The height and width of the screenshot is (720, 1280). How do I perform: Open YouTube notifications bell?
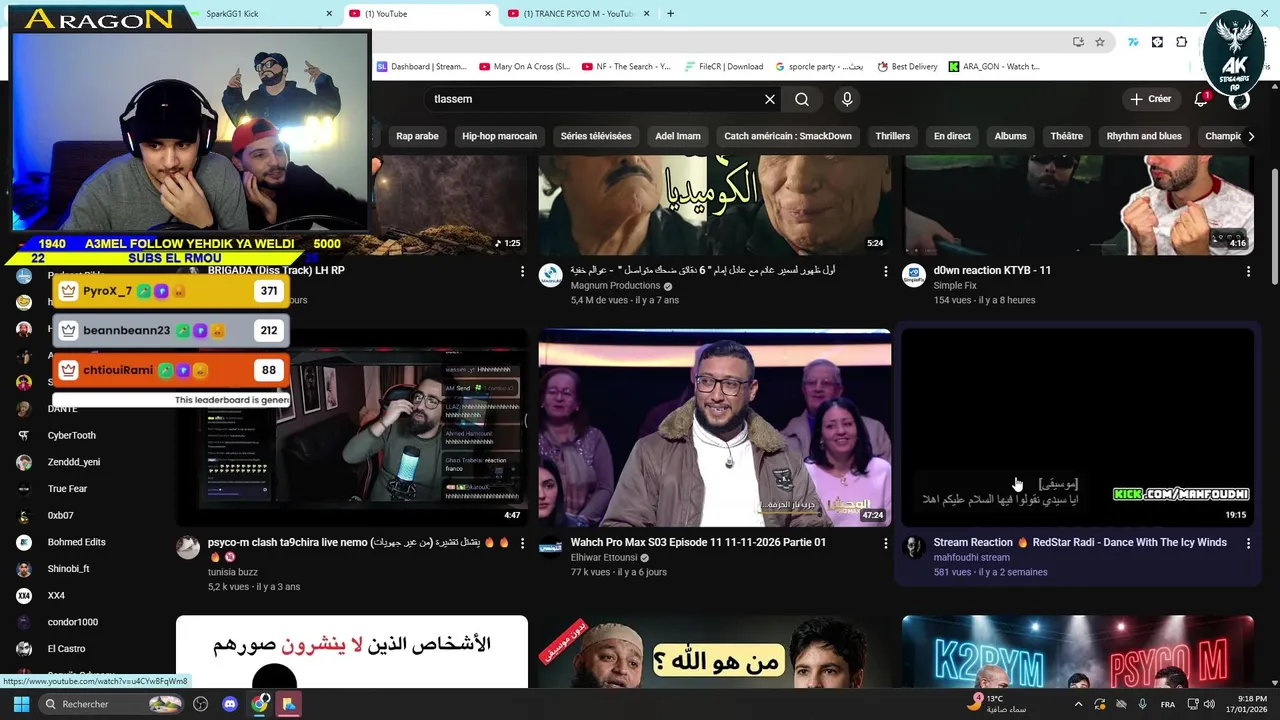(x=1201, y=99)
